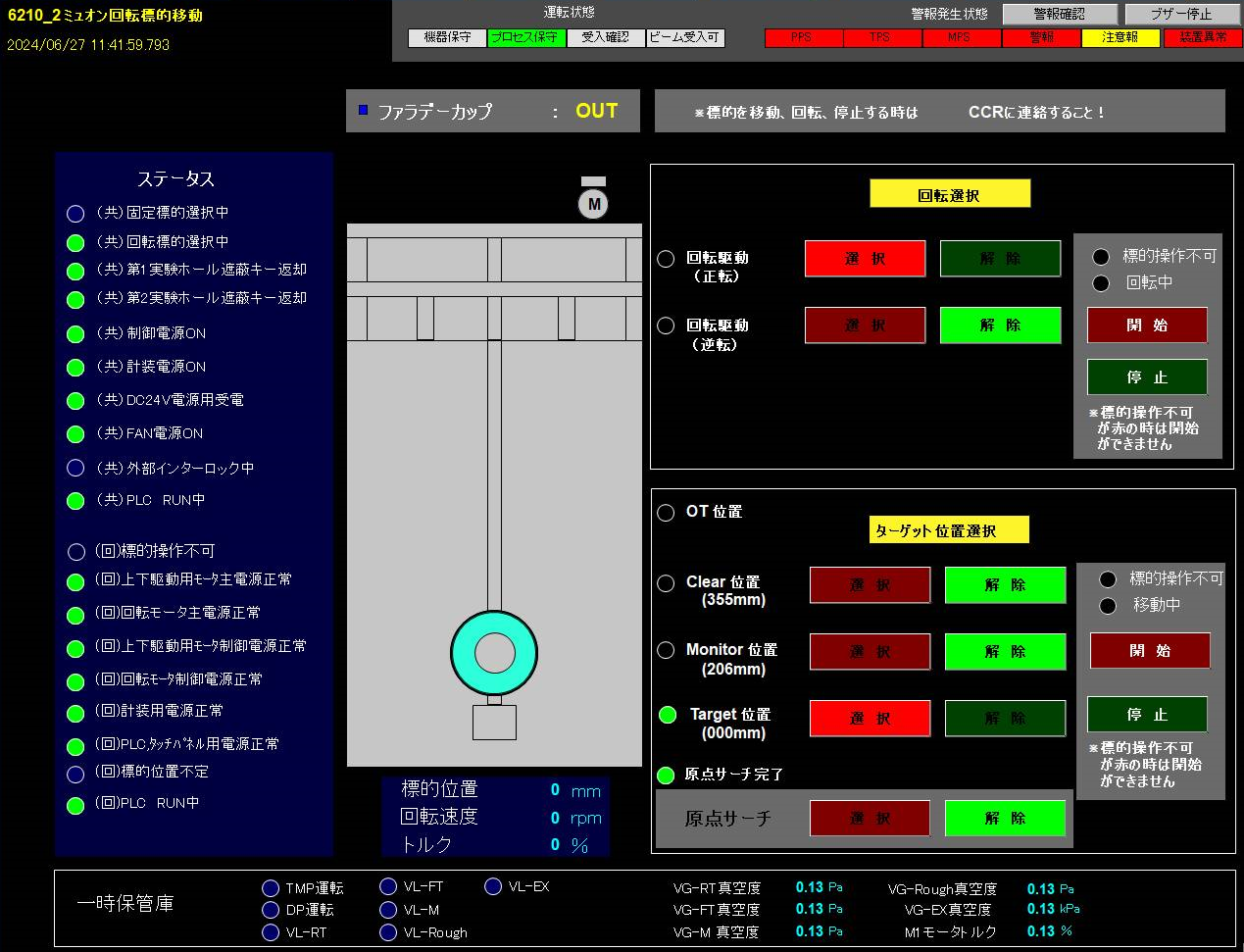This screenshot has height=952, width=1244.
Task: Click the VL-FT valve indicator lamp
Action: click(x=388, y=886)
